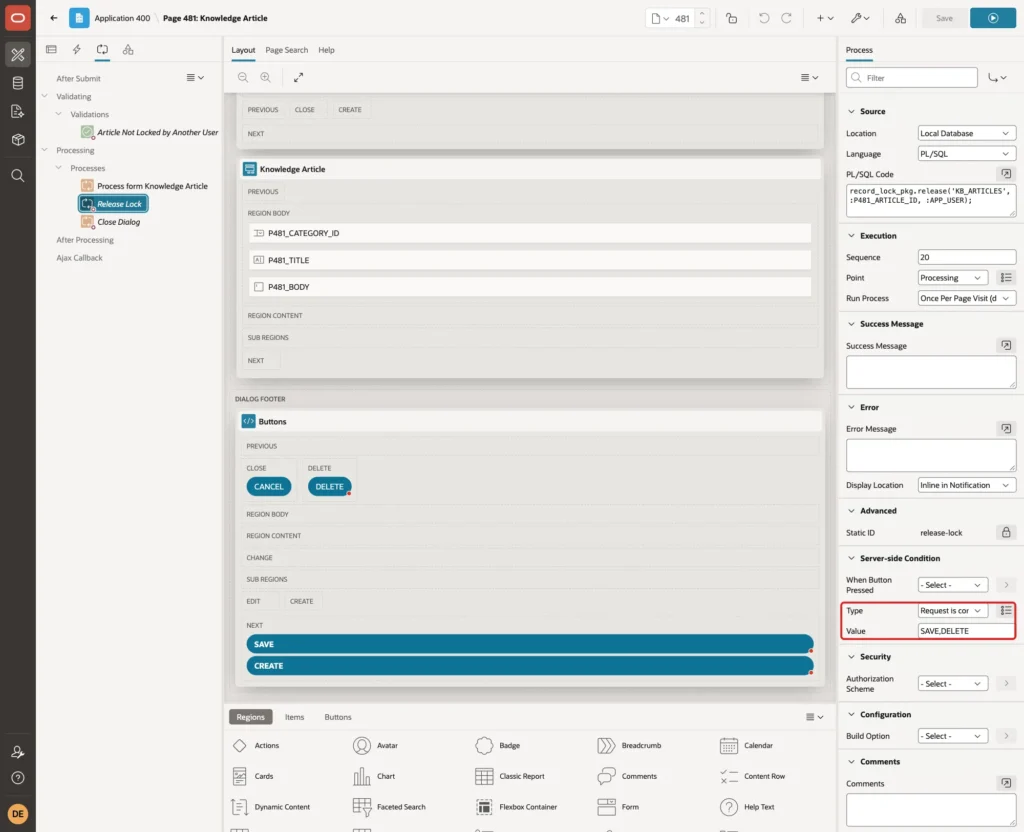
Task: Click the property Filter search field
Action: click(x=912, y=78)
